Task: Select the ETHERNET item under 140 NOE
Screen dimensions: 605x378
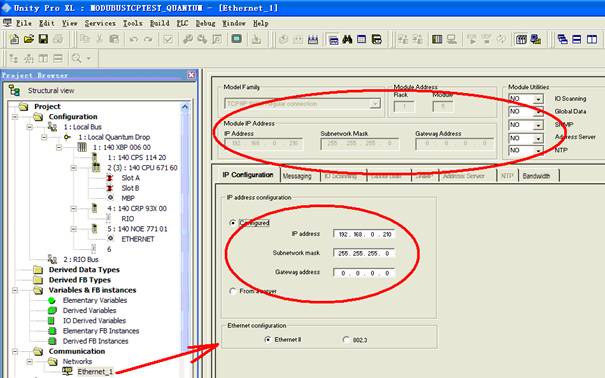Action: [137, 239]
